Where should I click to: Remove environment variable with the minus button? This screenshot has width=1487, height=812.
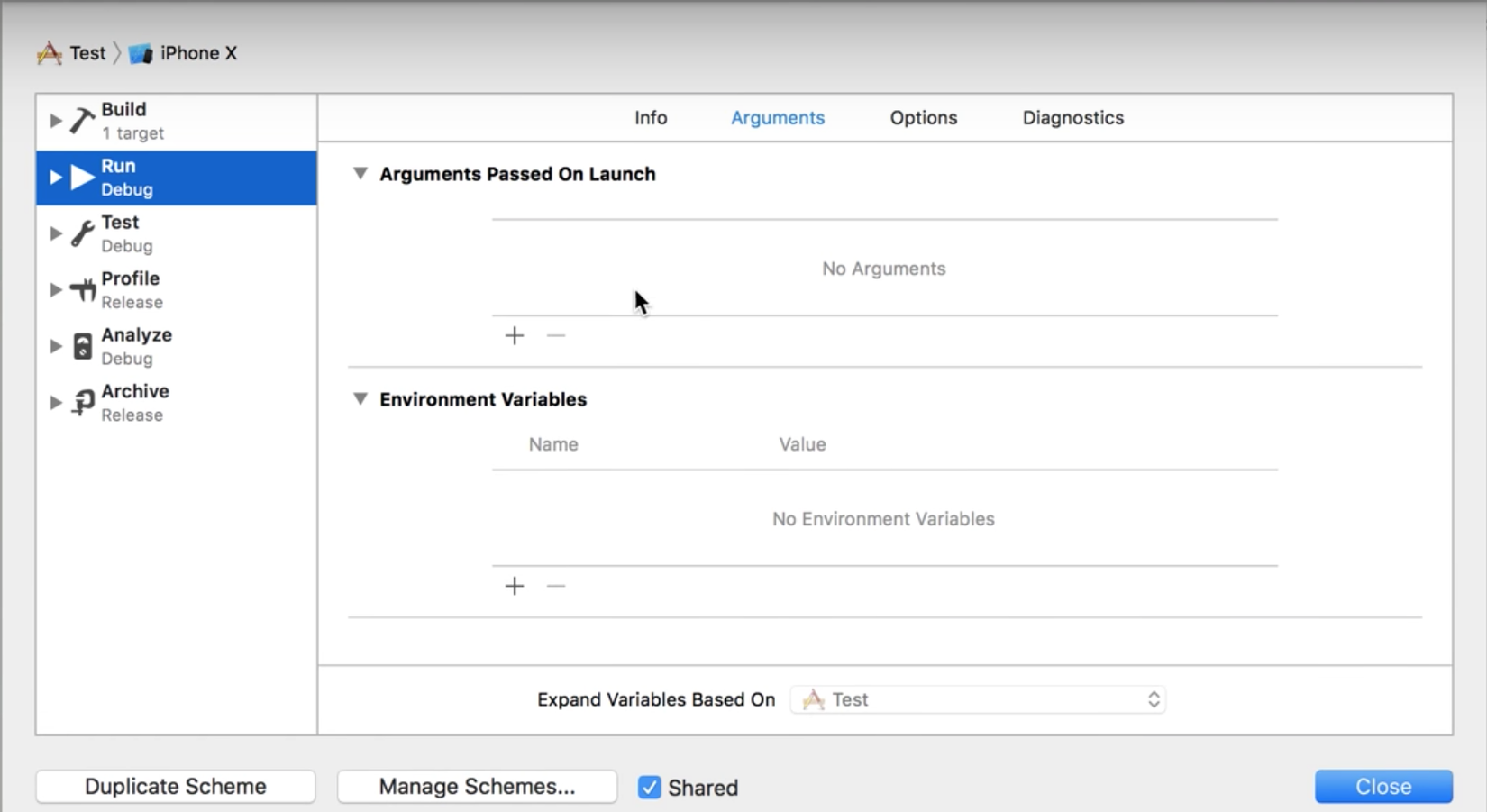tap(556, 587)
